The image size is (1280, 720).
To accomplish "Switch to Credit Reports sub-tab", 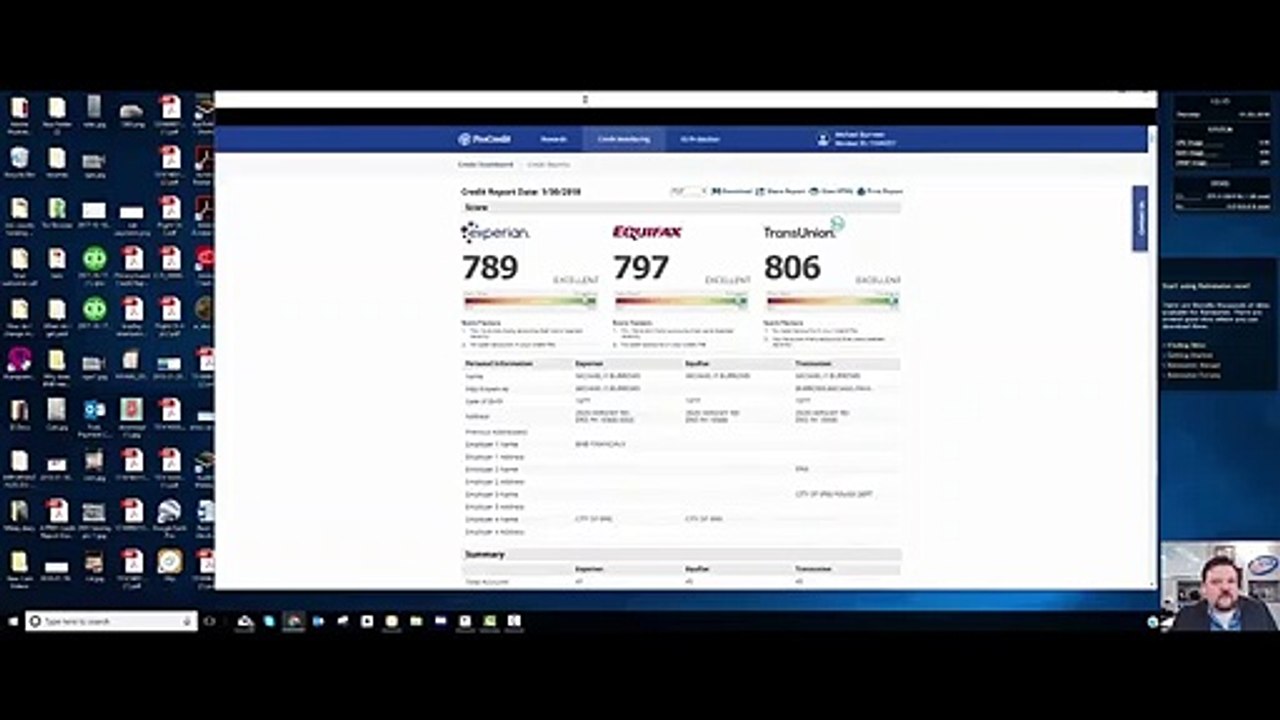I will point(548,164).
